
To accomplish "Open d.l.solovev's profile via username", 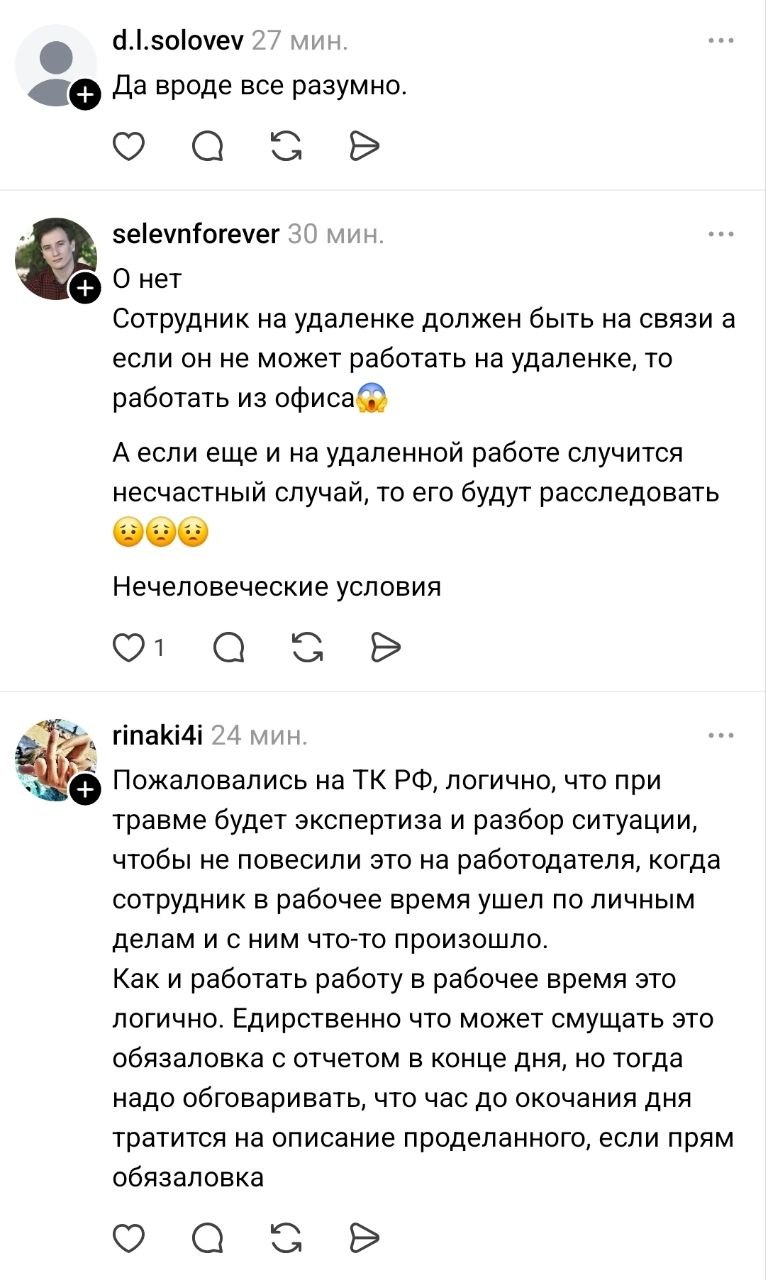I will (176, 41).
